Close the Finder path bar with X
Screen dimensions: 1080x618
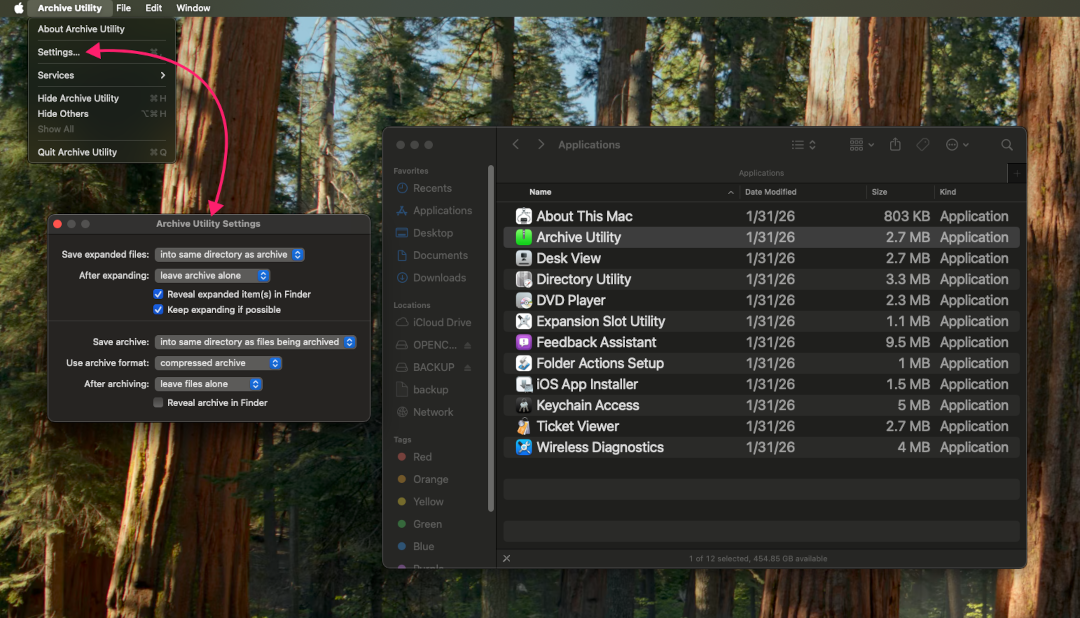[506, 558]
